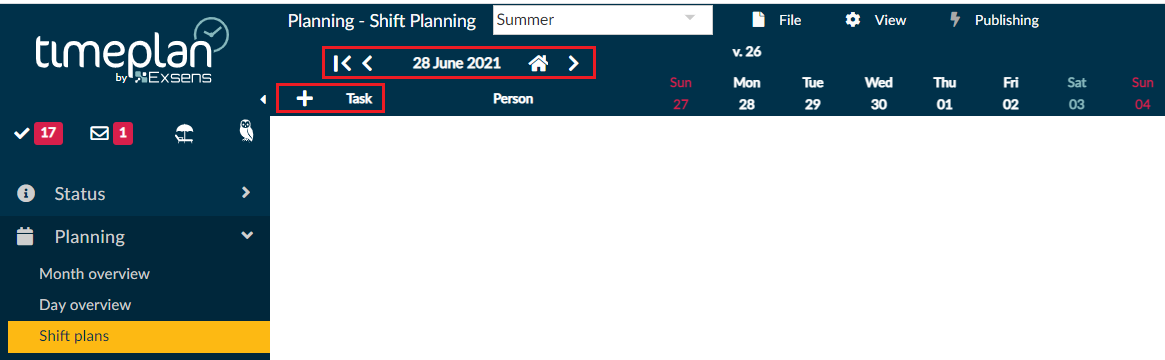Screen dimensions: 1165x360
Task: Open the Publishing menu
Action: point(994,20)
